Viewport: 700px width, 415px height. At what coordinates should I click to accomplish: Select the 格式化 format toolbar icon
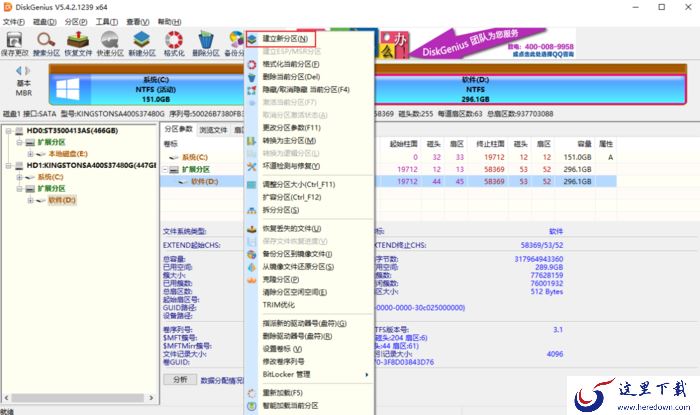174,44
